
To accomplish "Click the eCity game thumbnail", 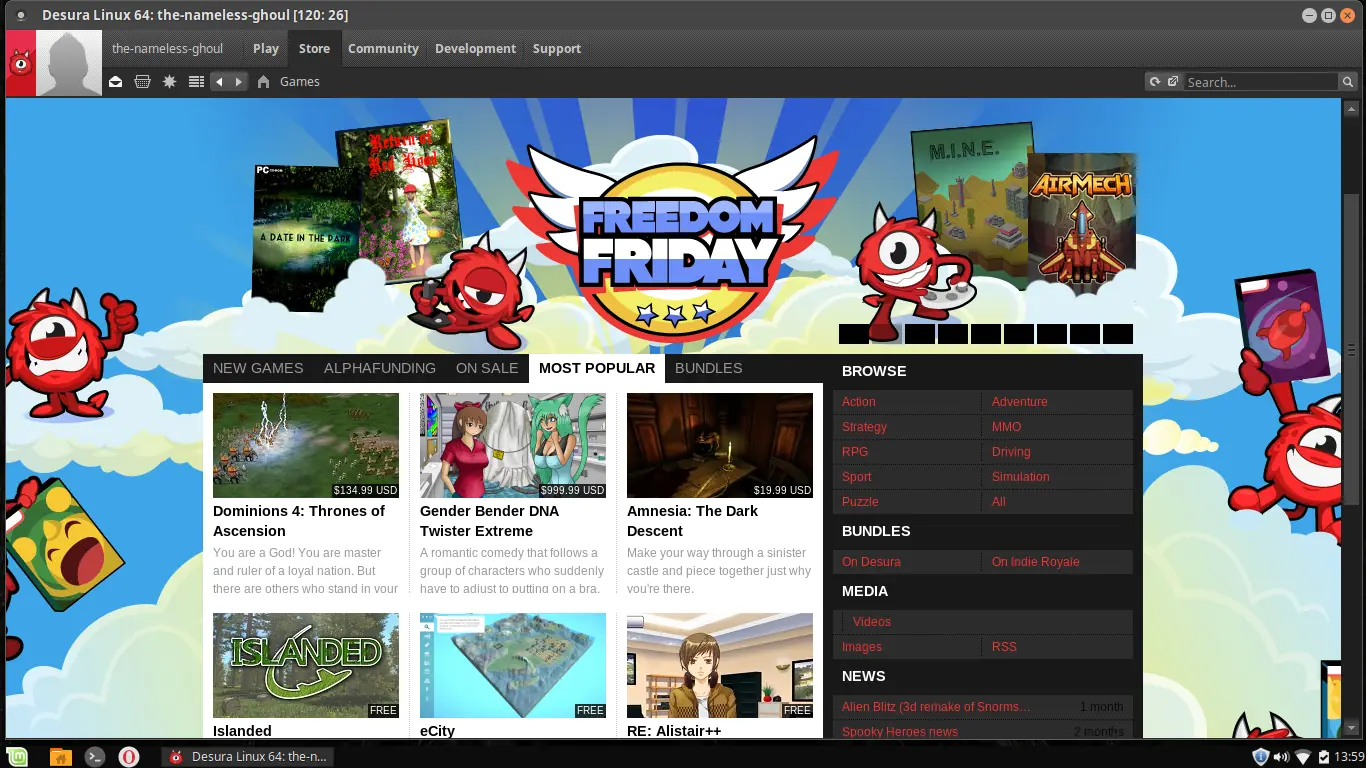I will (x=513, y=665).
